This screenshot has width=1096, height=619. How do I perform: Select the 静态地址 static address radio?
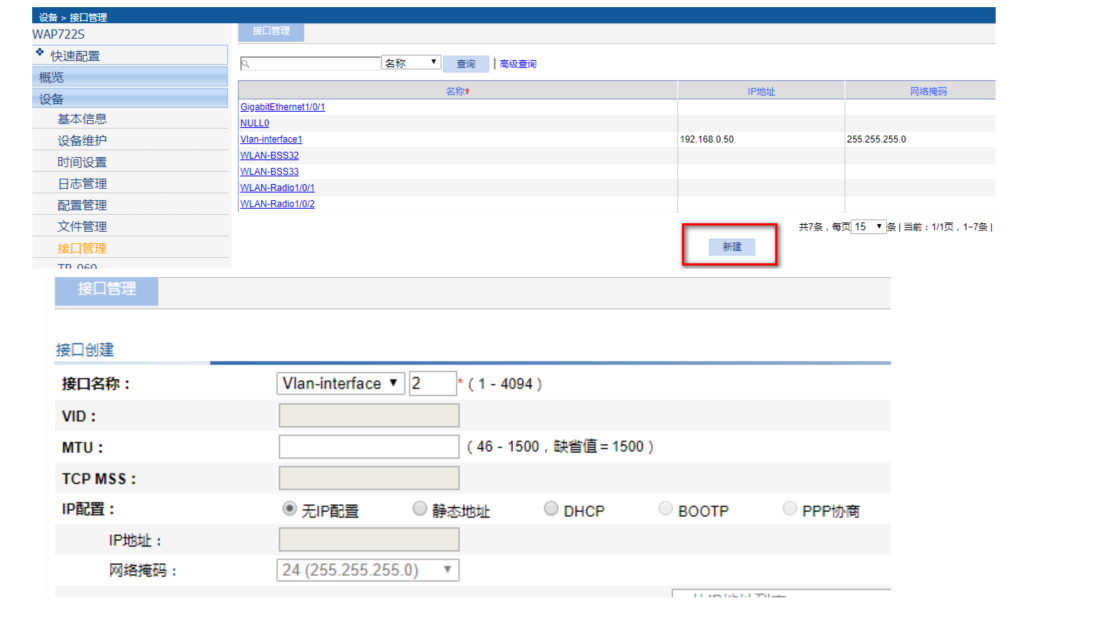tap(419, 509)
